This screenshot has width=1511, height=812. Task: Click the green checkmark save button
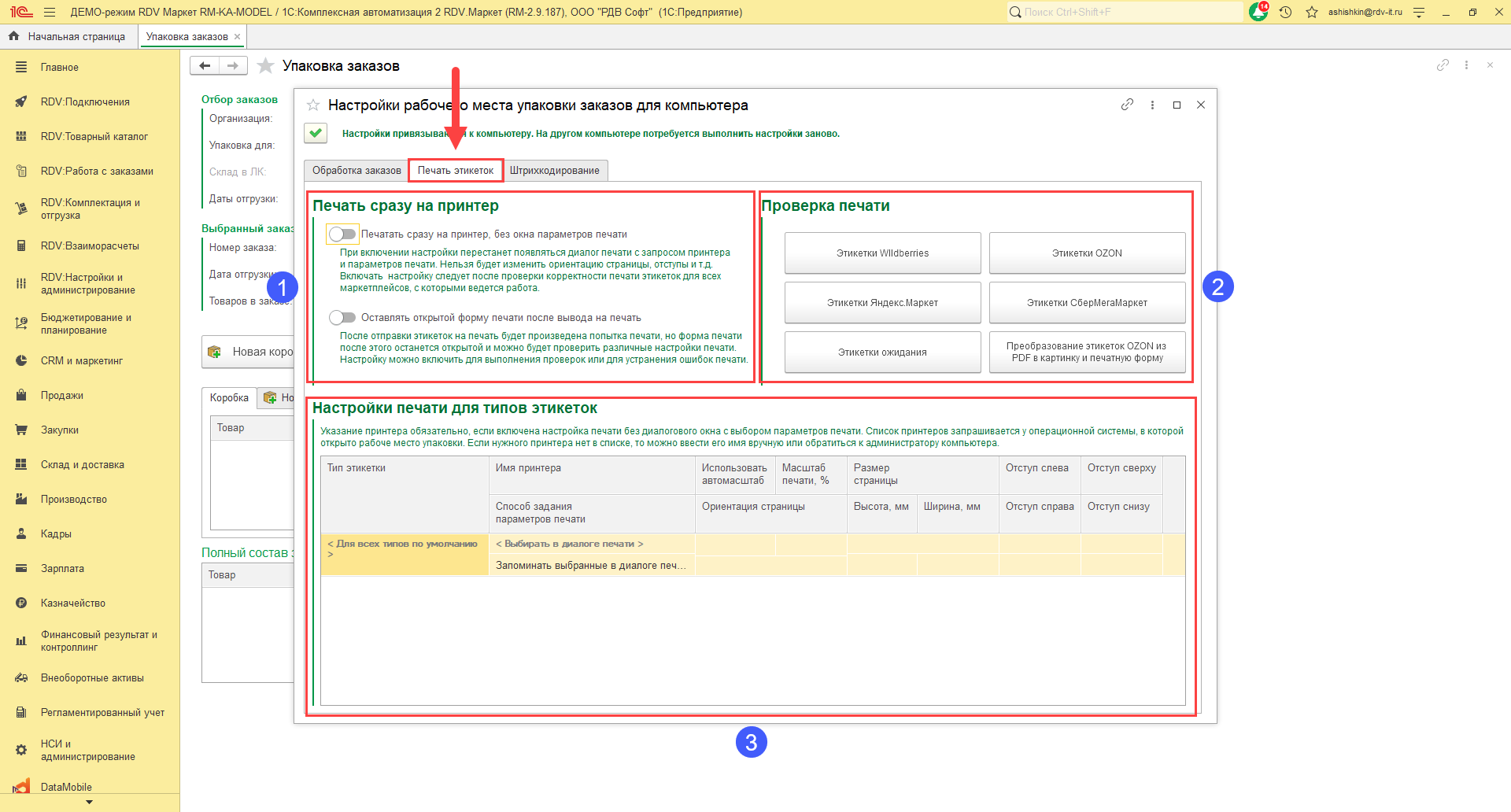click(316, 133)
